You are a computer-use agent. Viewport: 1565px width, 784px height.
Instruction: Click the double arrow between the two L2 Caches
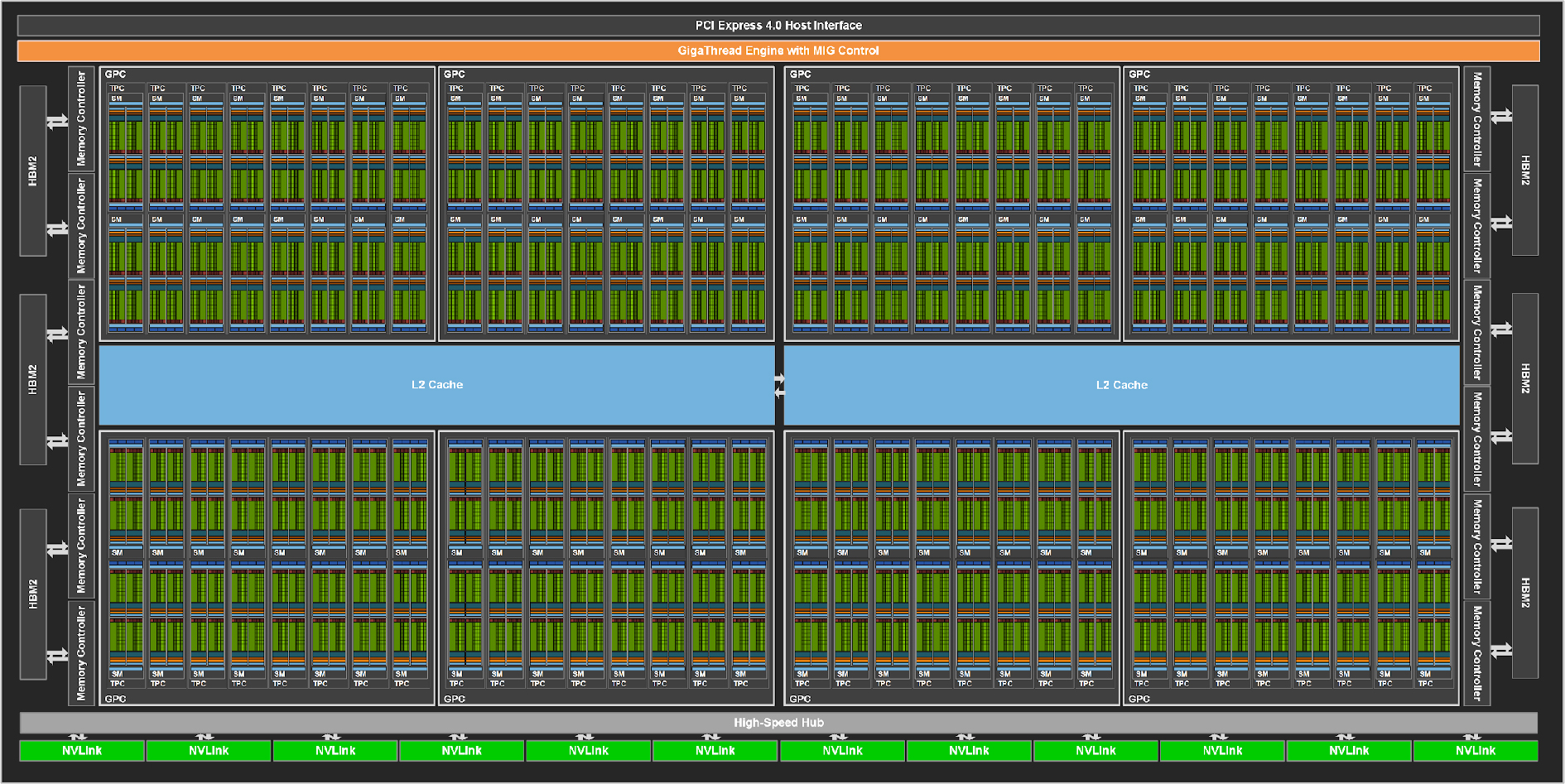779,386
